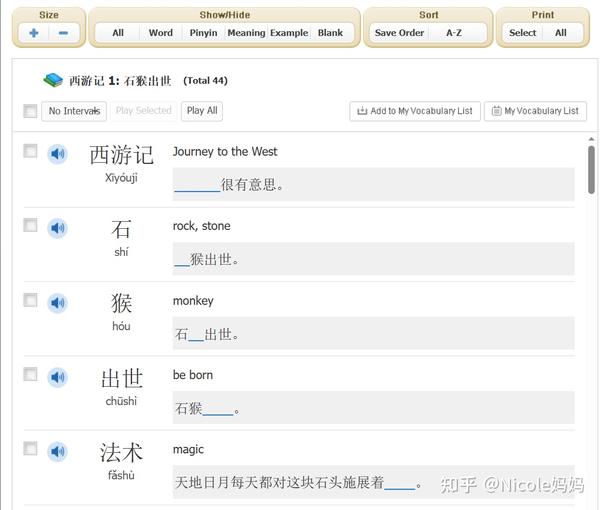Toggle the Meaning column visibility
Viewport: 600px width, 510px height.
click(x=246, y=33)
